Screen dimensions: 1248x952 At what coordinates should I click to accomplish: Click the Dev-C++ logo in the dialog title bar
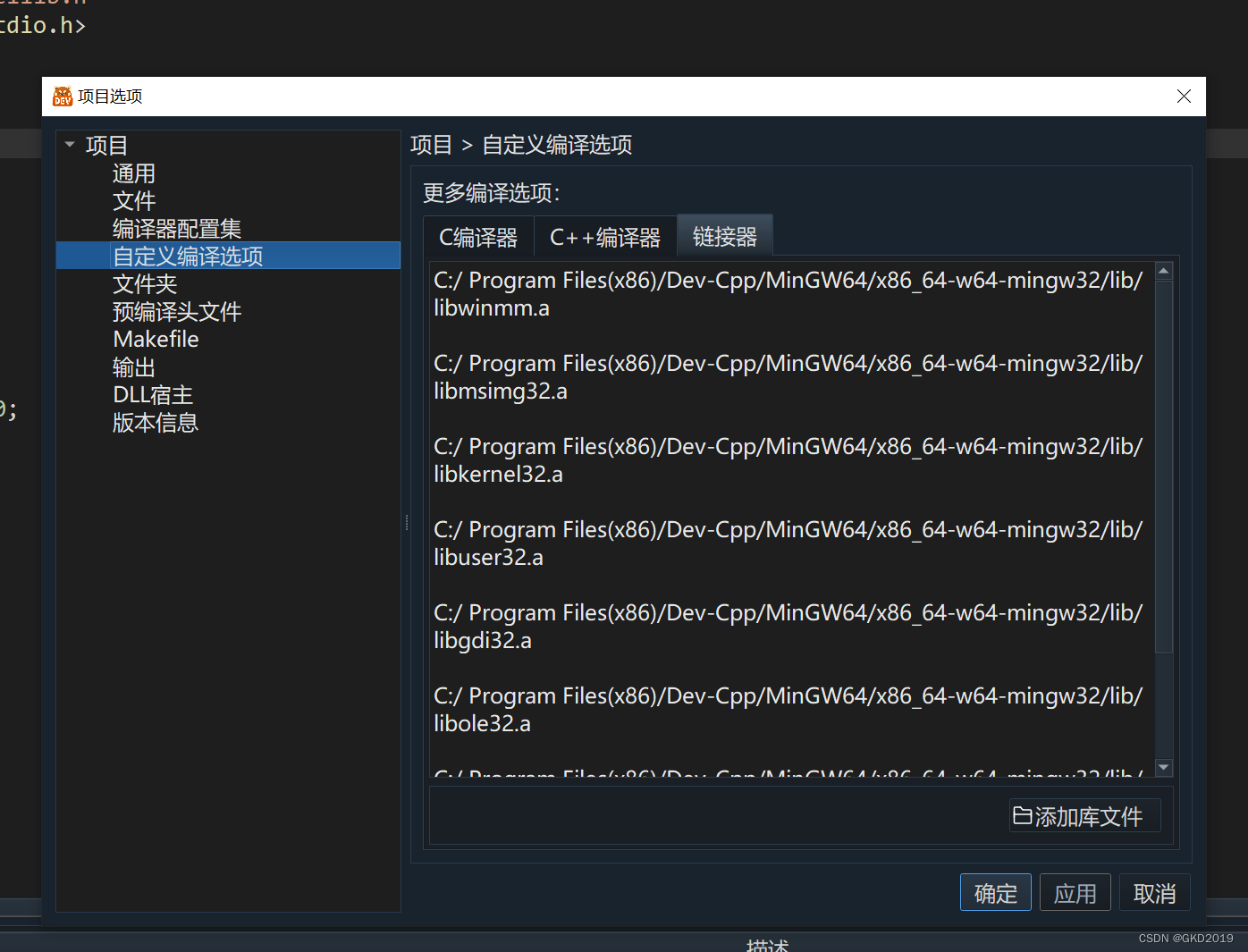coord(62,96)
